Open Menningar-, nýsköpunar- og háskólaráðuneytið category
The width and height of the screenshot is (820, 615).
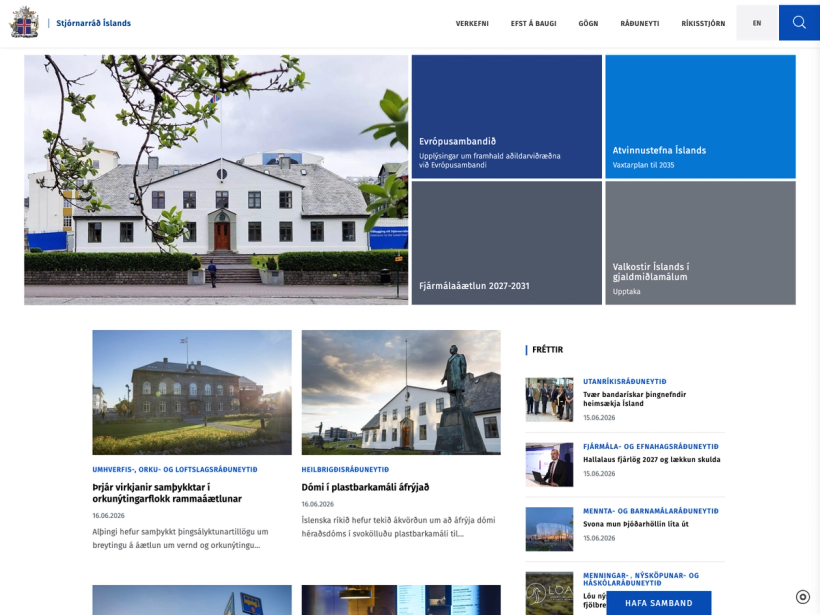641,579
